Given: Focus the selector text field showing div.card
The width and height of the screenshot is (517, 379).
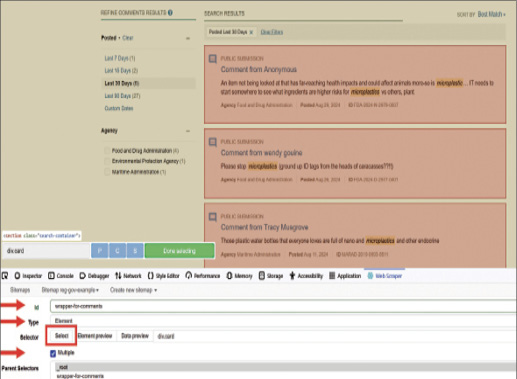Looking at the screenshot, I should (335, 336).
